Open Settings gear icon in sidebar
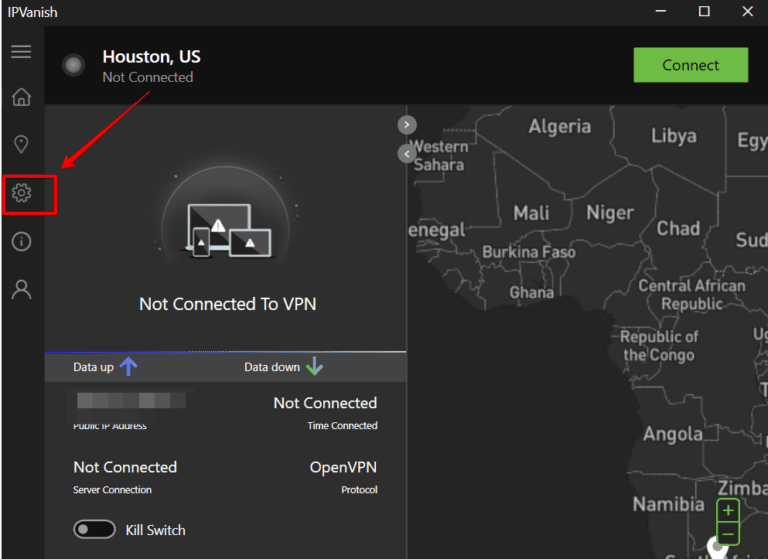The image size is (768, 559). 21,193
